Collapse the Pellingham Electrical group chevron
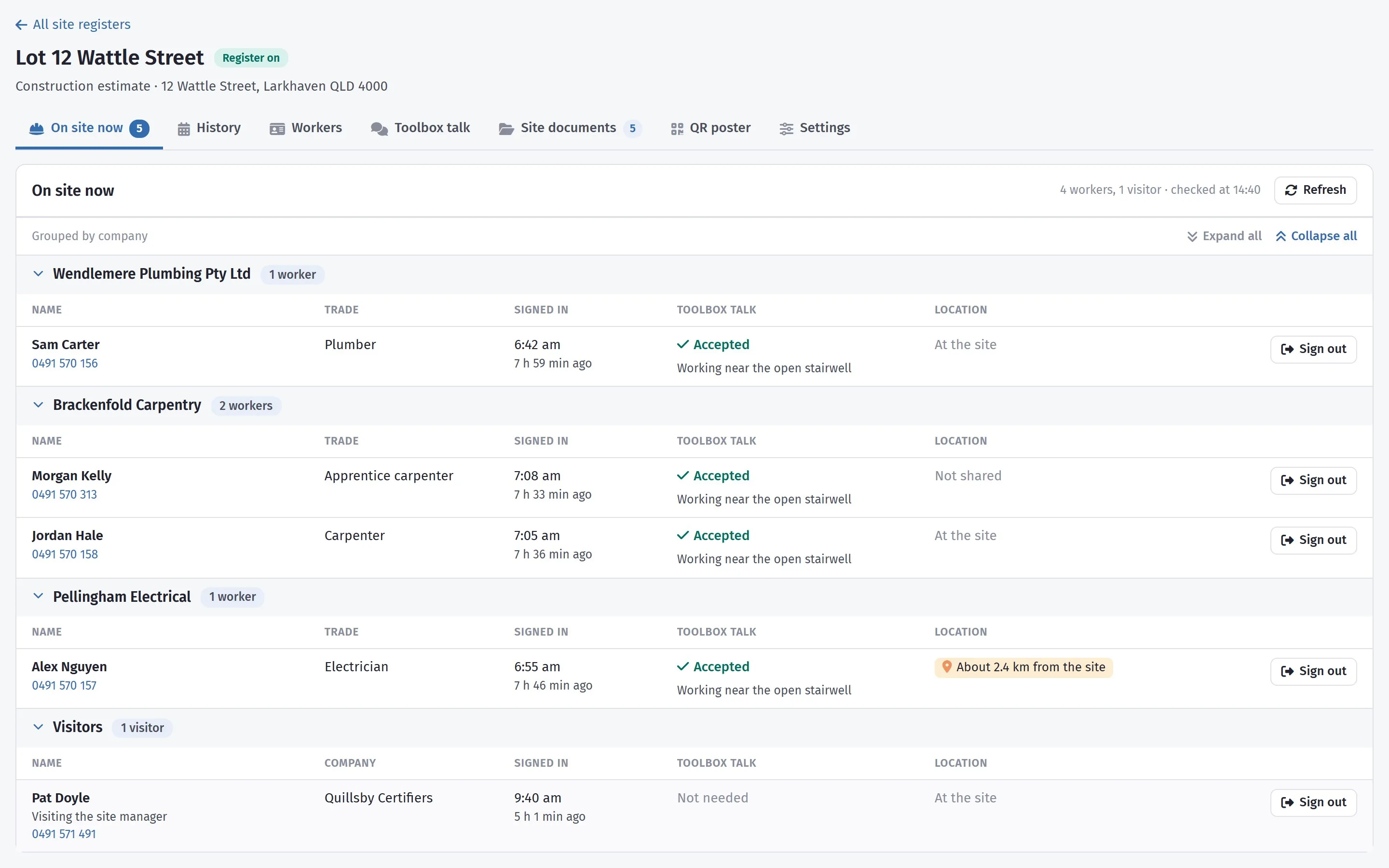Image resolution: width=1389 pixels, height=868 pixels. click(38, 596)
